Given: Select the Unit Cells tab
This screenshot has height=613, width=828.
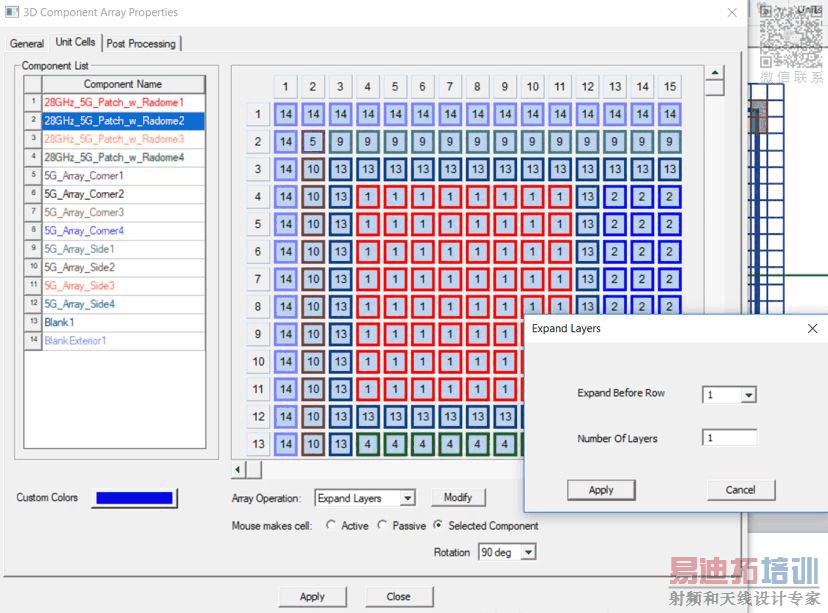Looking at the screenshot, I should [75, 42].
